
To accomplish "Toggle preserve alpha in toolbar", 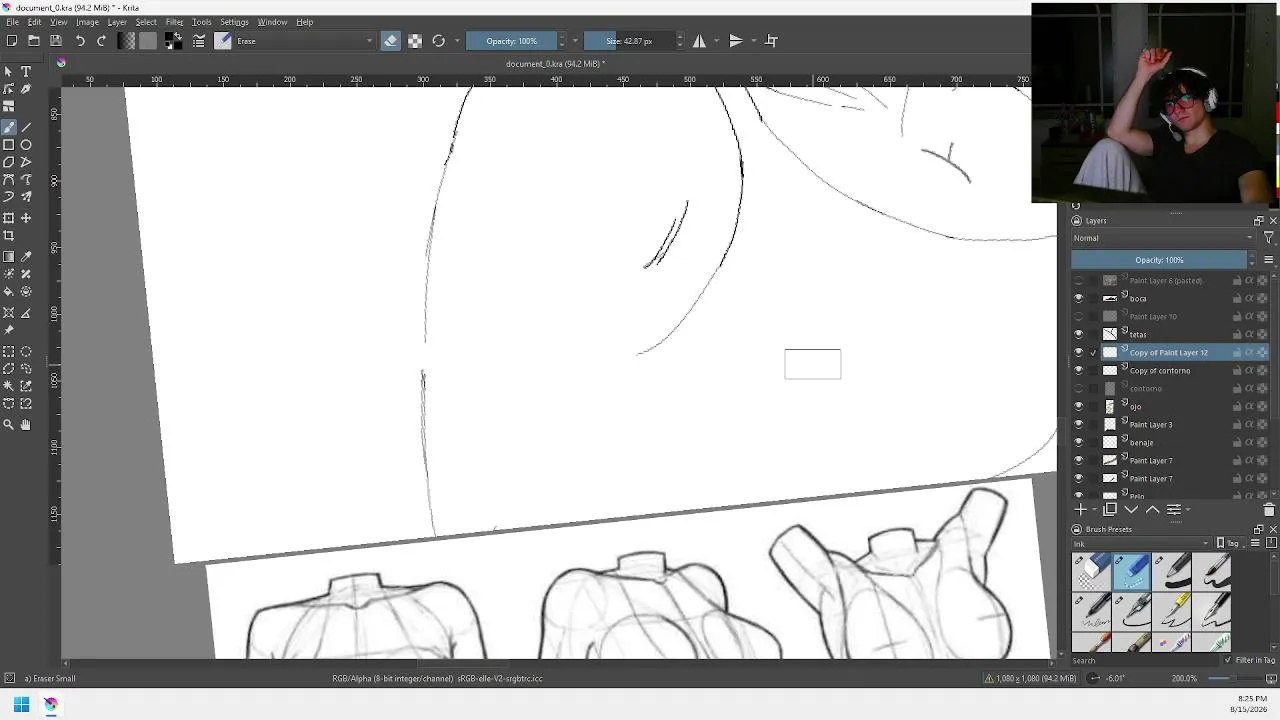I will [415, 41].
